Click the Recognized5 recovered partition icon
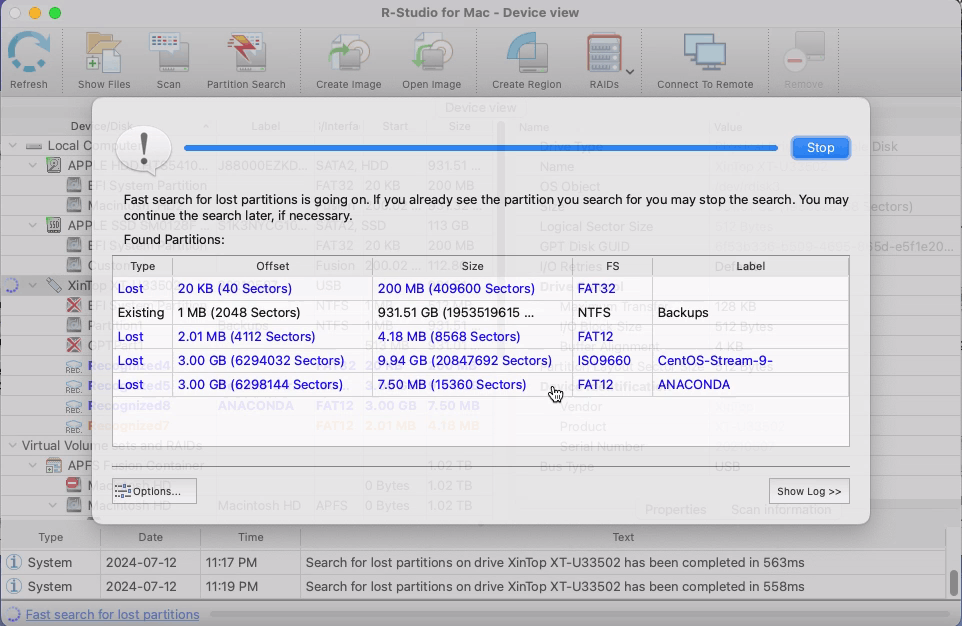 pyautogui.click(x=74, y=386)
